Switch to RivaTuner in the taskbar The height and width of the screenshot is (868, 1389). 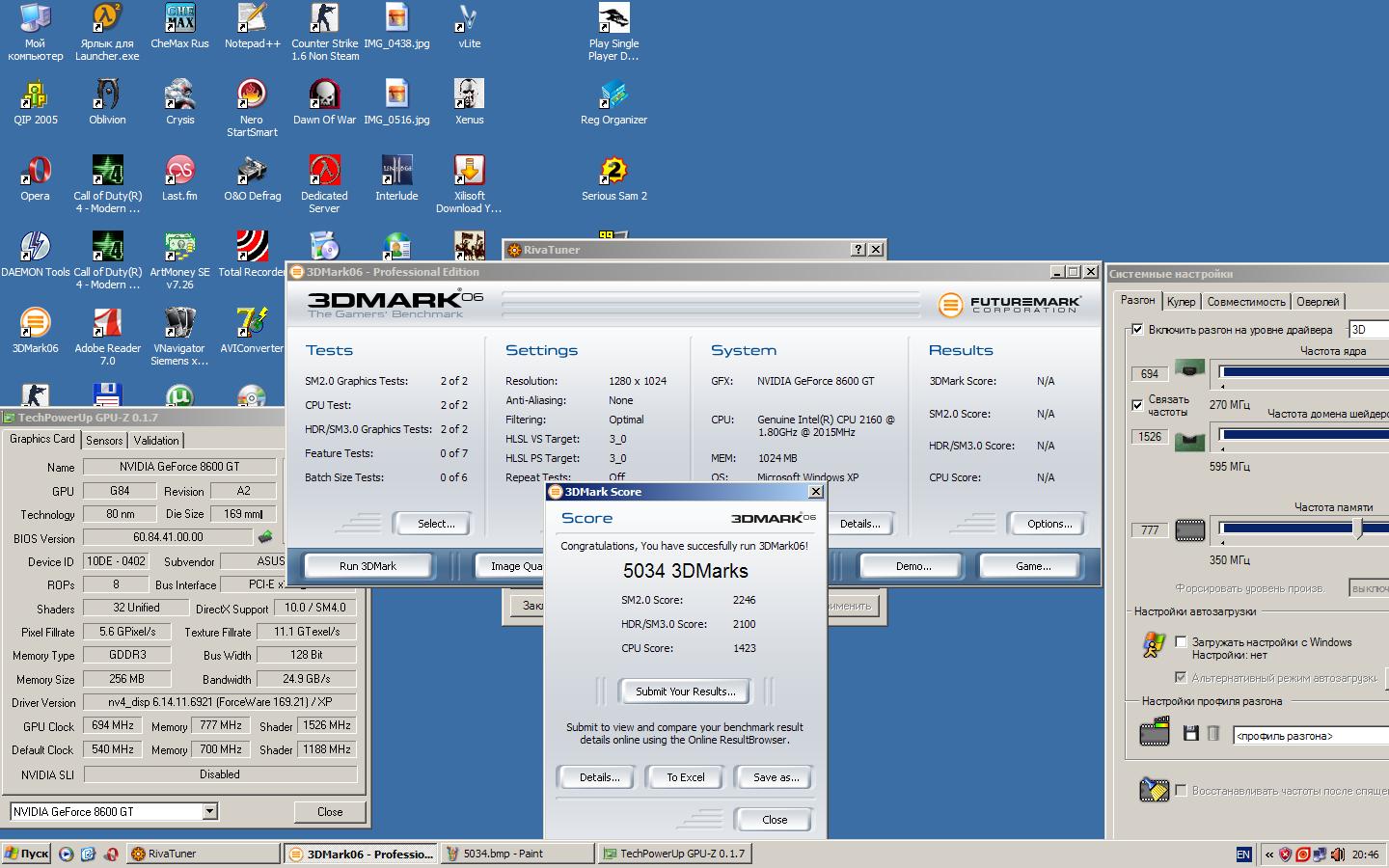pyautogui.click(x=203, y=854)
